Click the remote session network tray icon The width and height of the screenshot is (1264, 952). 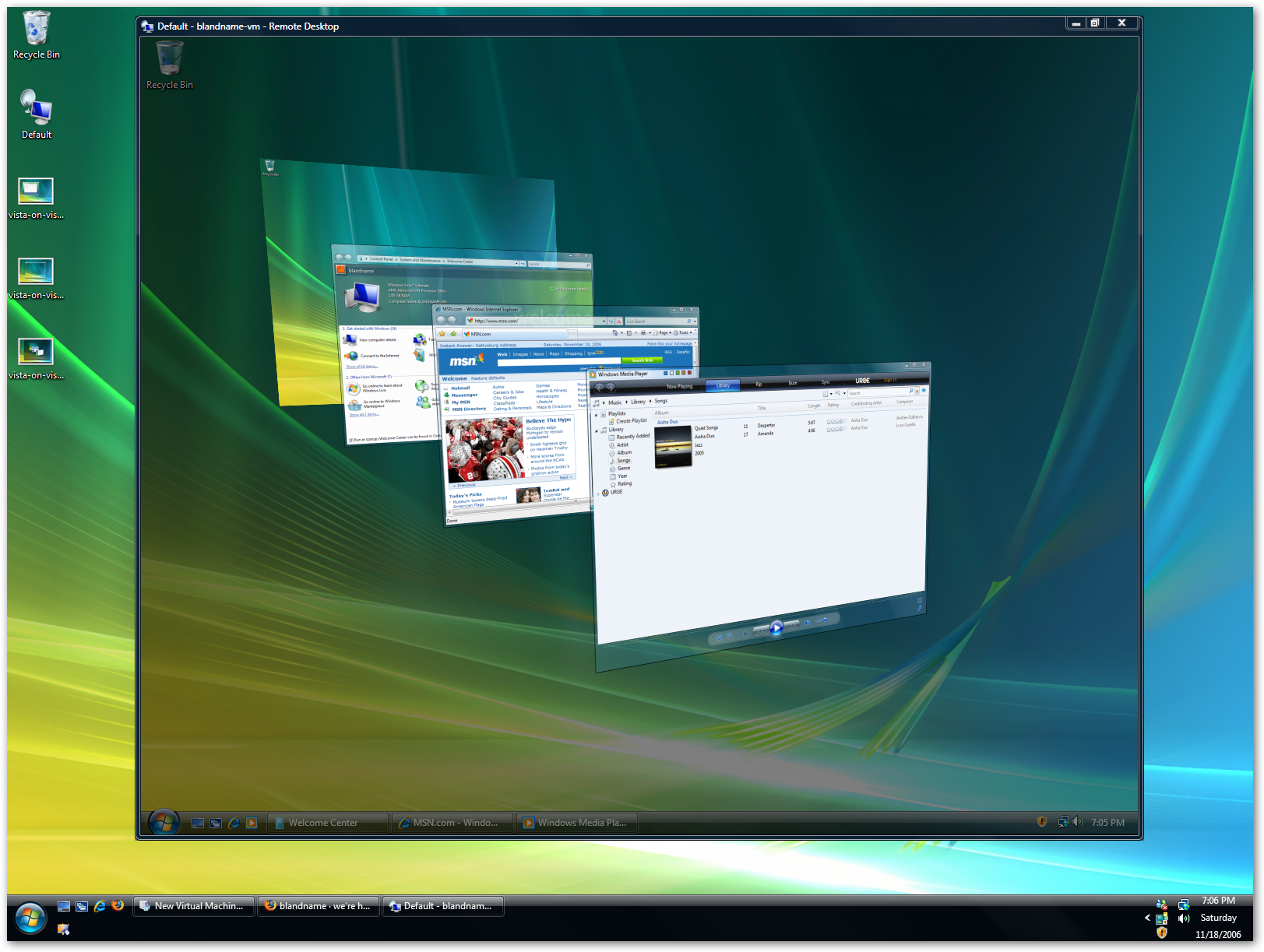(x=1063, y=821)
